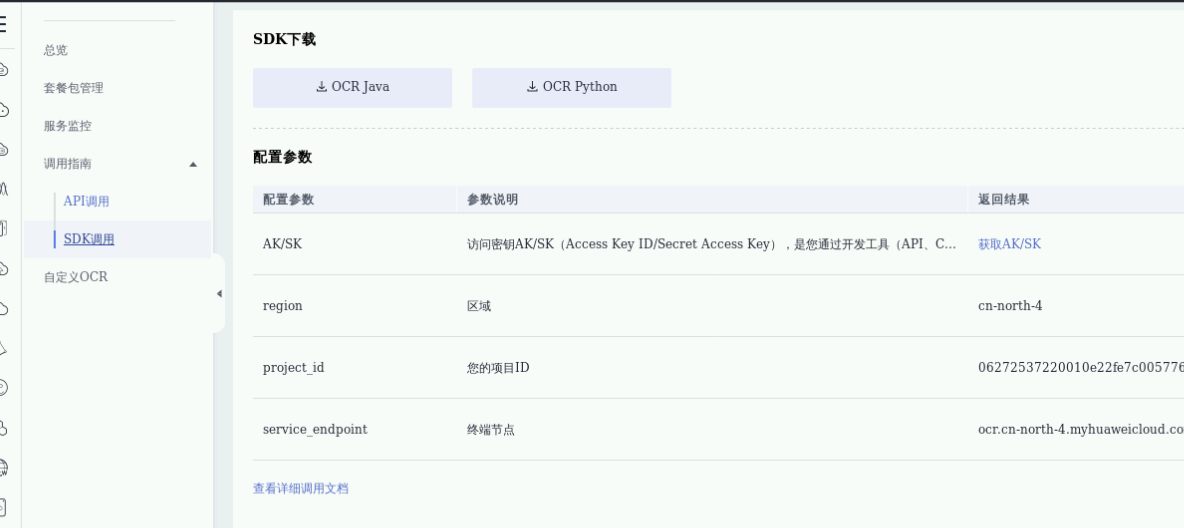Download the OCR Java SDK
The image size is (1184, 528).
tap(353, 88)
